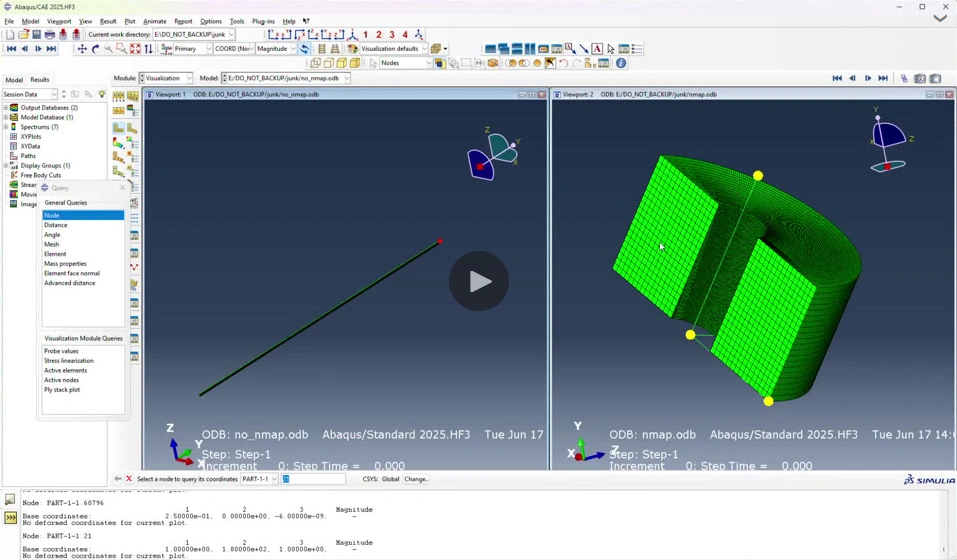Click the node label input field in prompt
The width and height of the screenshot is (957, 560).
[x=313, y=479]
